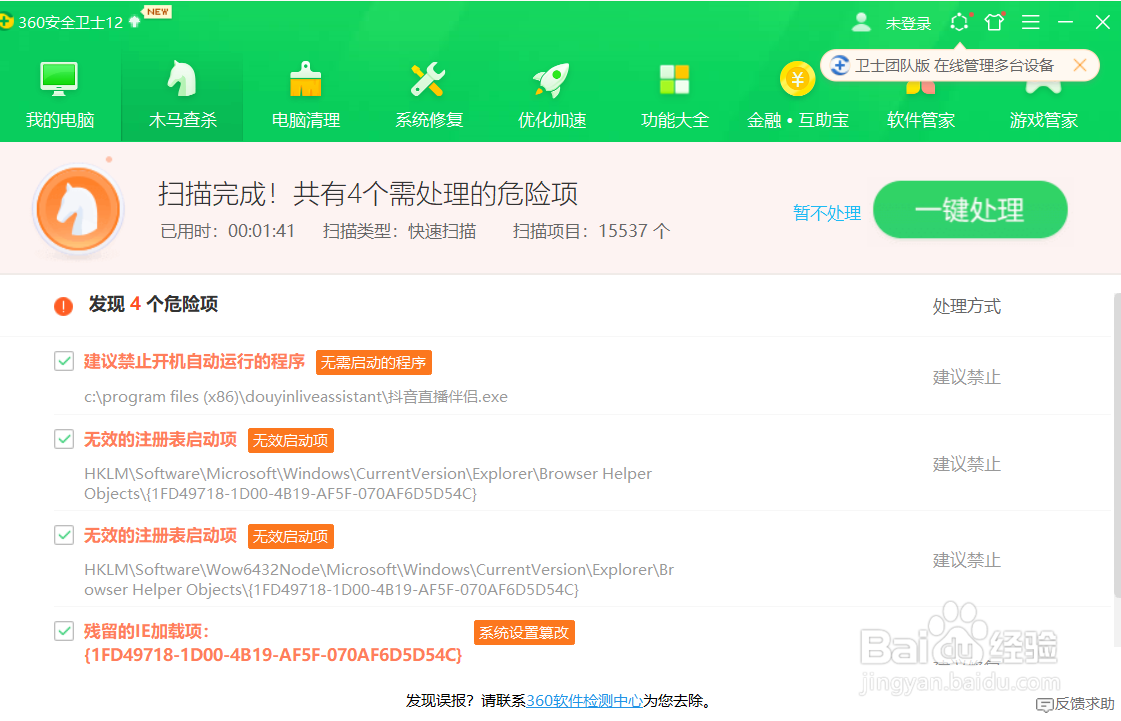Screen dimensions: 1121x721
Task: Open My Computer monitor icon
Action: click(59, 79)
